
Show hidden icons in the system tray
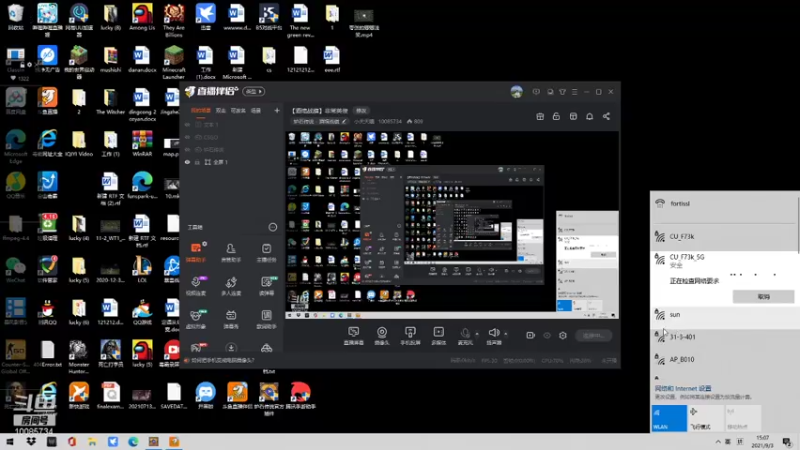(718, 442)
